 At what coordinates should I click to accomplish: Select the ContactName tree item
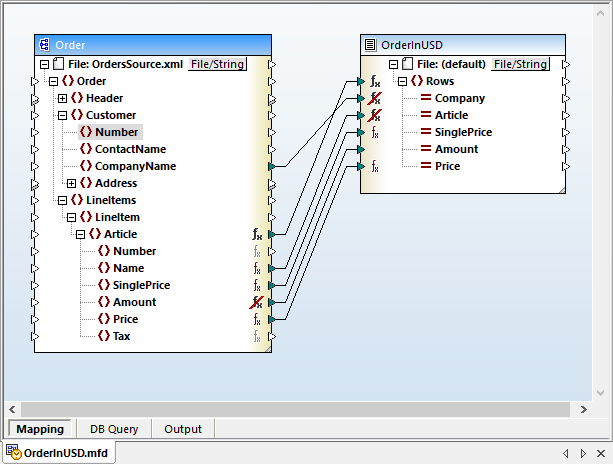click(130, 149)
